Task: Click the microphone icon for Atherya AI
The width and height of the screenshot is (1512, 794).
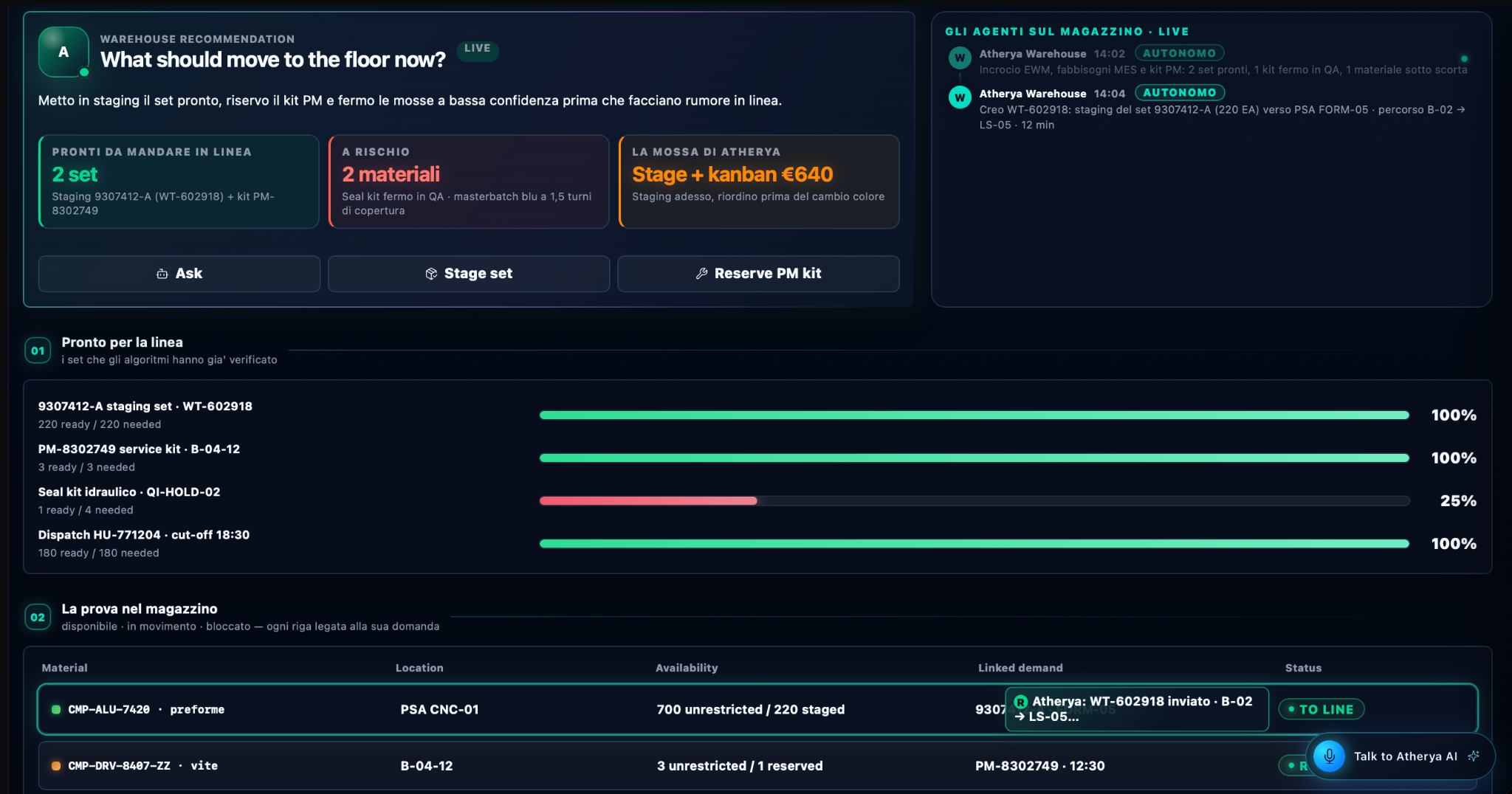Action: point(1329,756)
